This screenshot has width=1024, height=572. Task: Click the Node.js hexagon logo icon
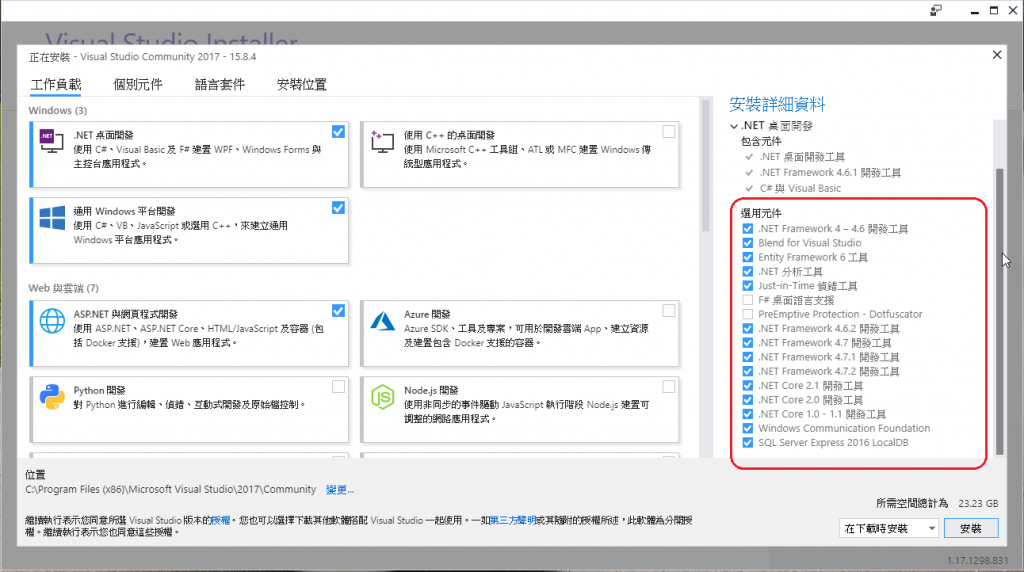click(x=383, y=397)
